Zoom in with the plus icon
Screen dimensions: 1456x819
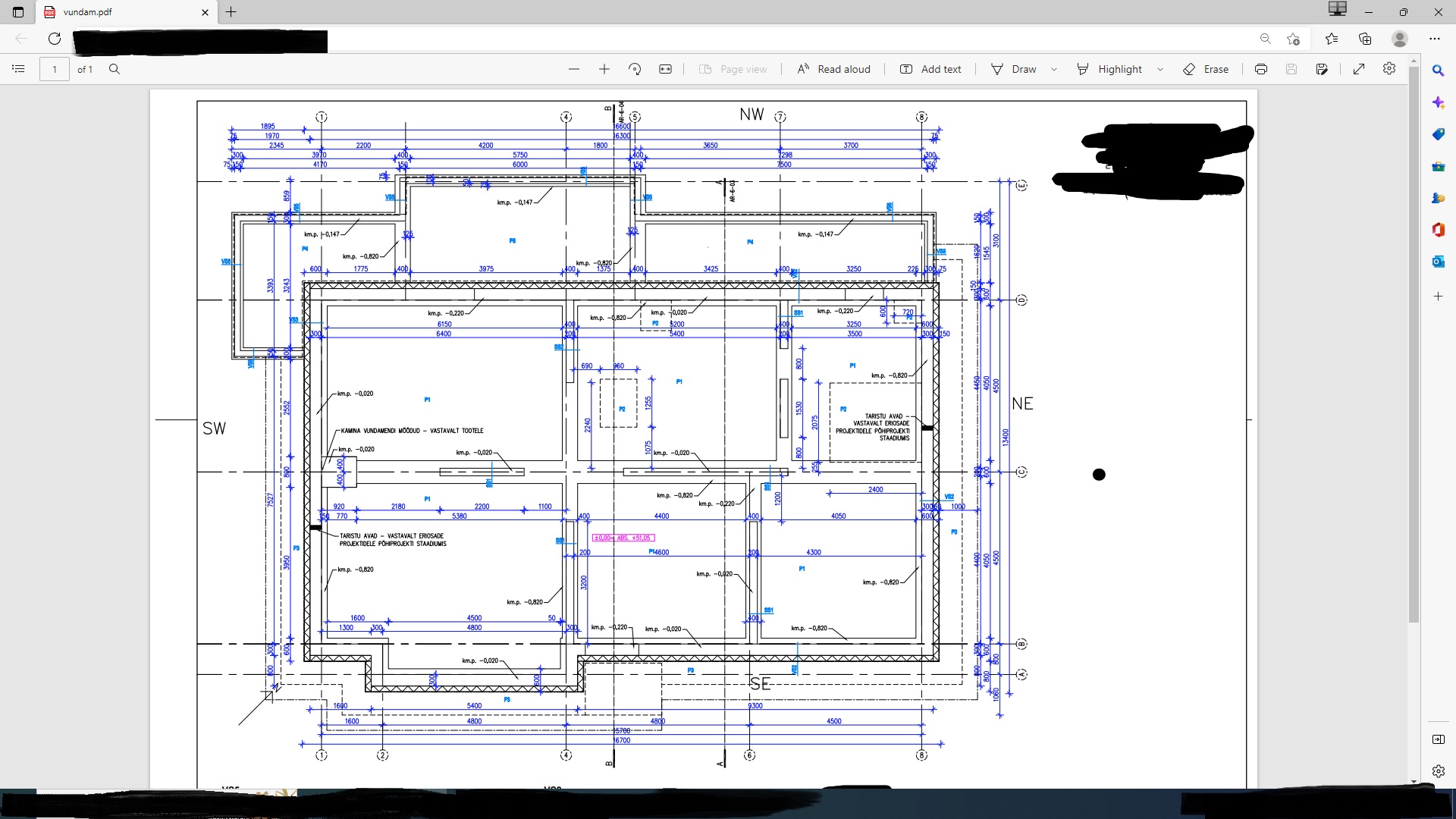(604, 69)
